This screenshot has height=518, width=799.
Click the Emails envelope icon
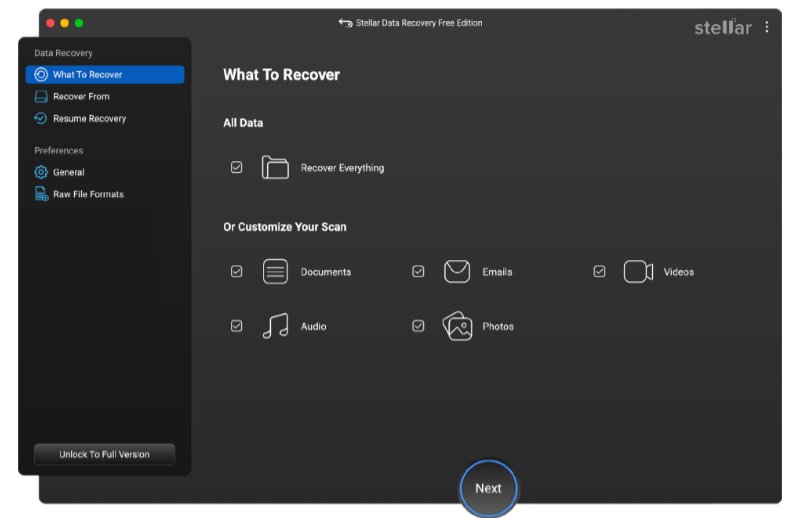coord(457,272)
